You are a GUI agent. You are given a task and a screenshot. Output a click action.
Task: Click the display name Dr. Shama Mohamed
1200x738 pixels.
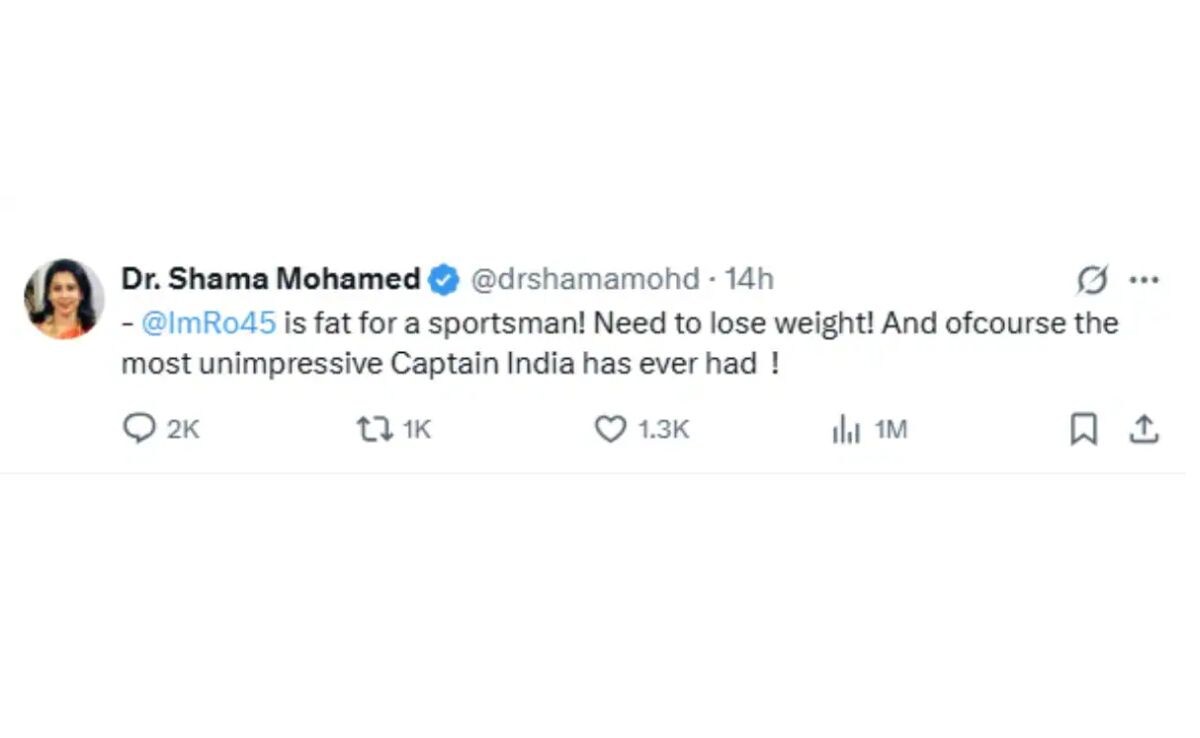point(270,279)
